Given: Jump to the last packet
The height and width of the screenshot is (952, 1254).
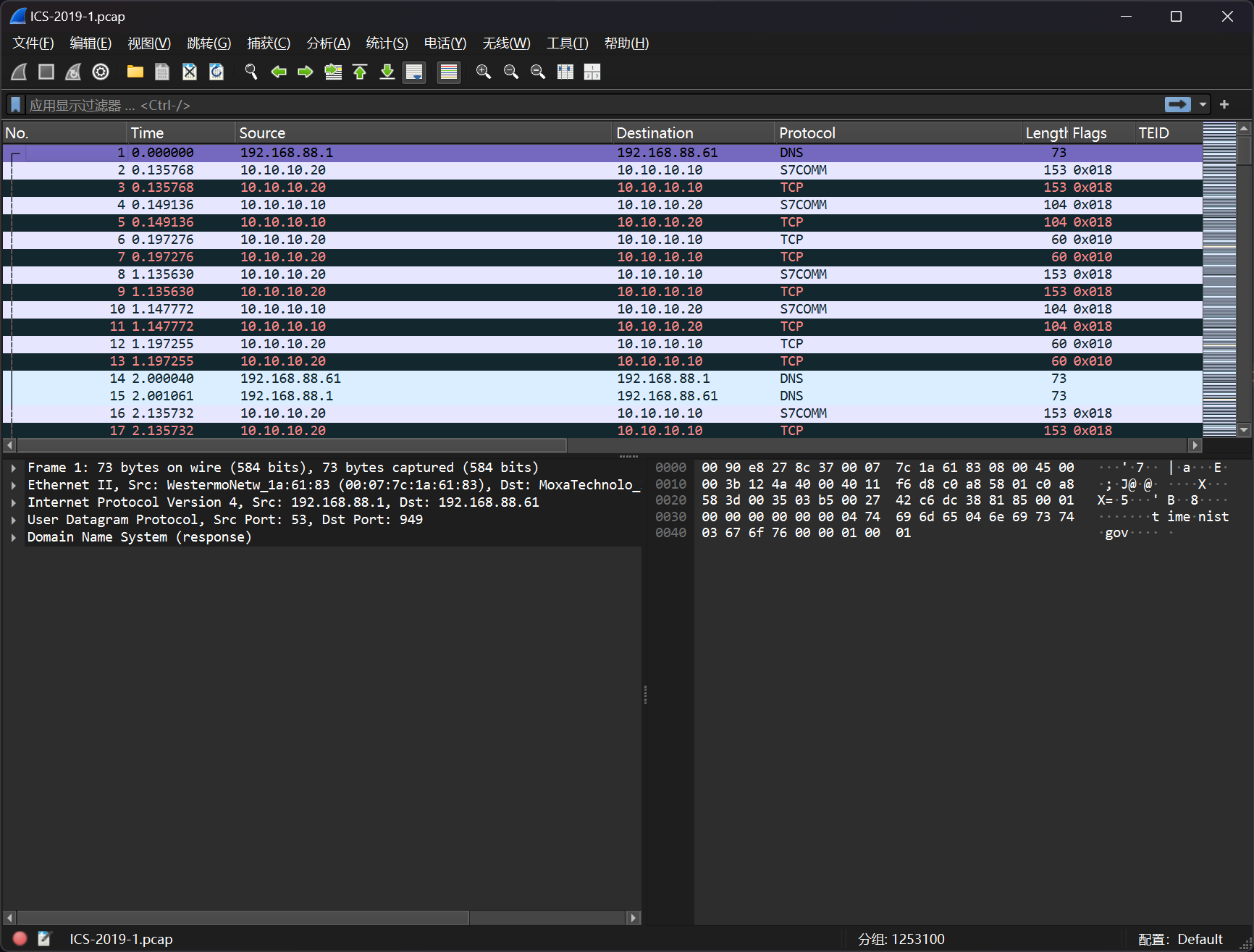Looking at the screenshot, I should (x=387, y=72).
